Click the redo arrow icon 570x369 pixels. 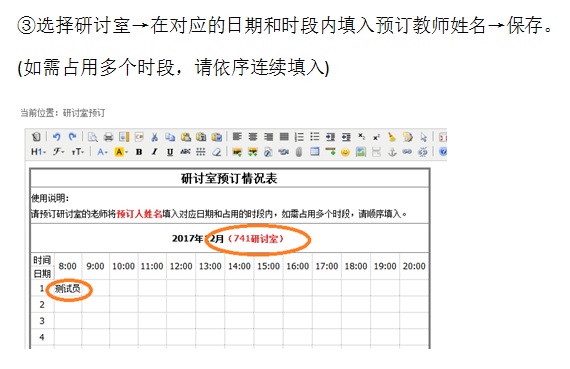[x=72, y=137]
